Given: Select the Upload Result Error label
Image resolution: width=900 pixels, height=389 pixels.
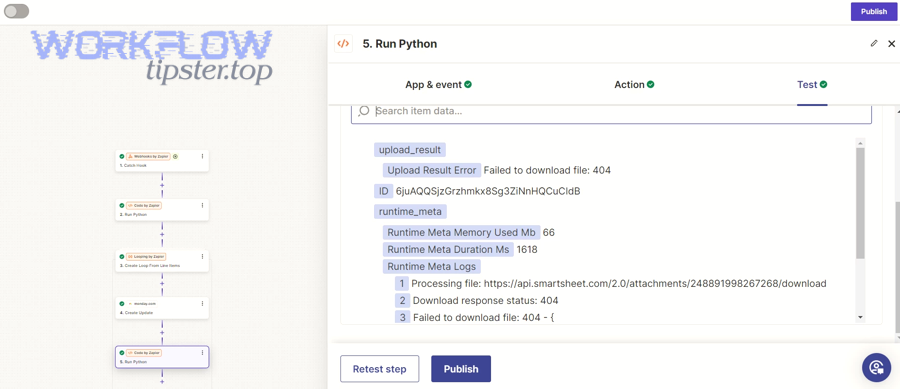Looking at the screenshot, I should 432,170.
